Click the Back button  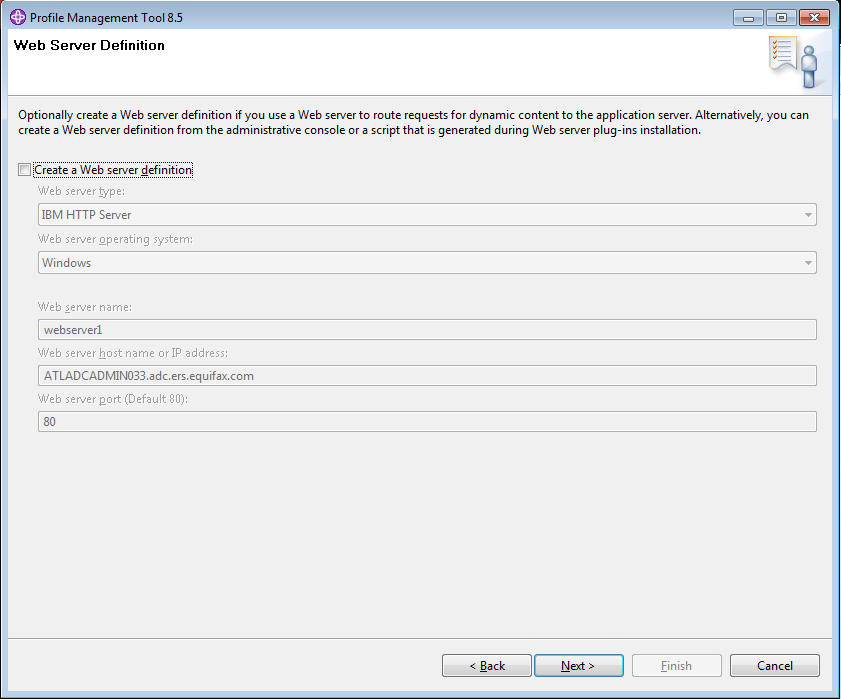tap(486, 665)
